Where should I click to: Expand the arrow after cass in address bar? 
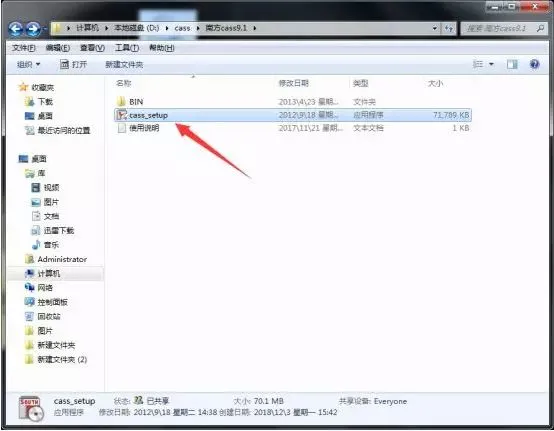(198, 28)
